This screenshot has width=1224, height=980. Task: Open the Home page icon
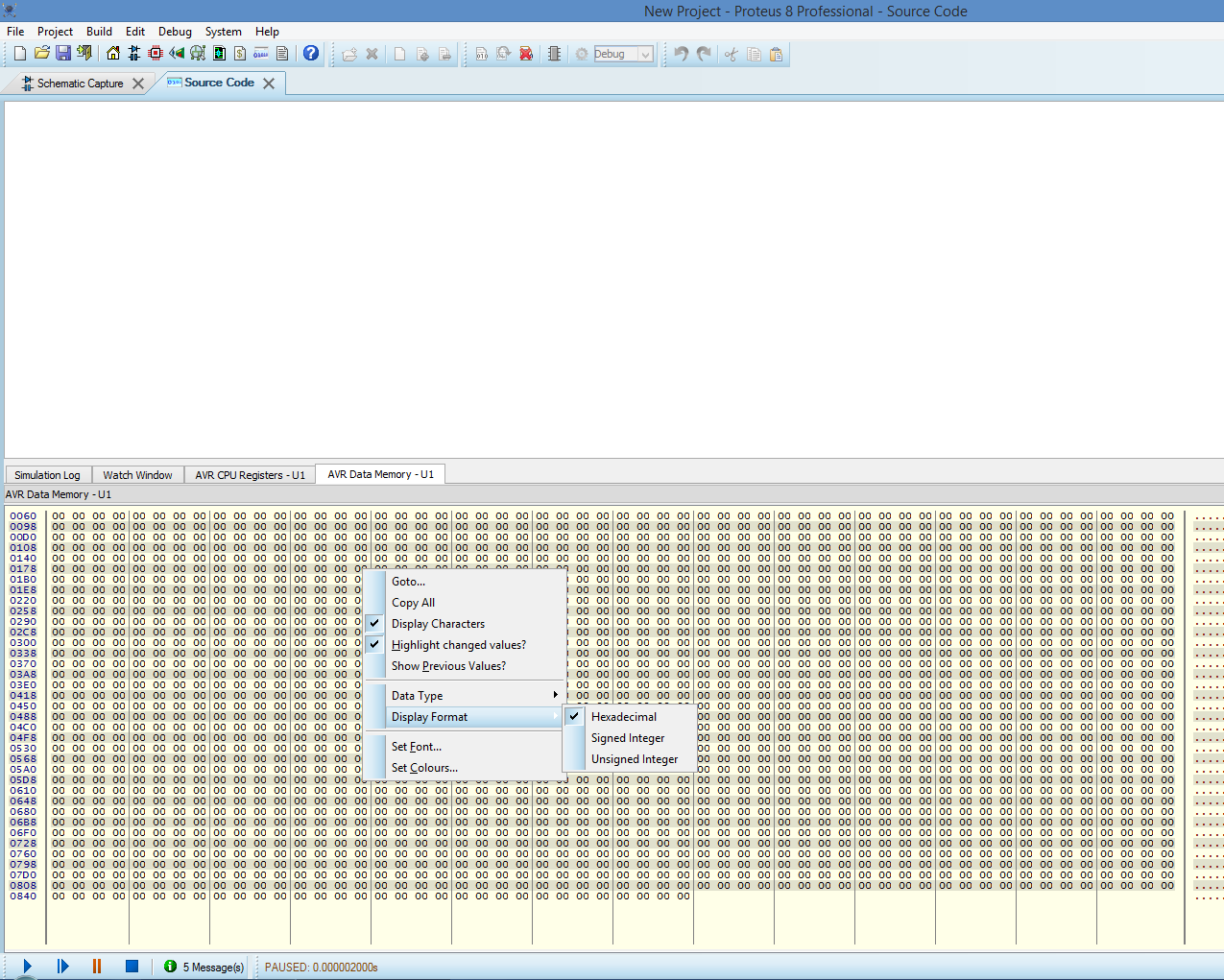pyautogui.click(x=113, y=54)
